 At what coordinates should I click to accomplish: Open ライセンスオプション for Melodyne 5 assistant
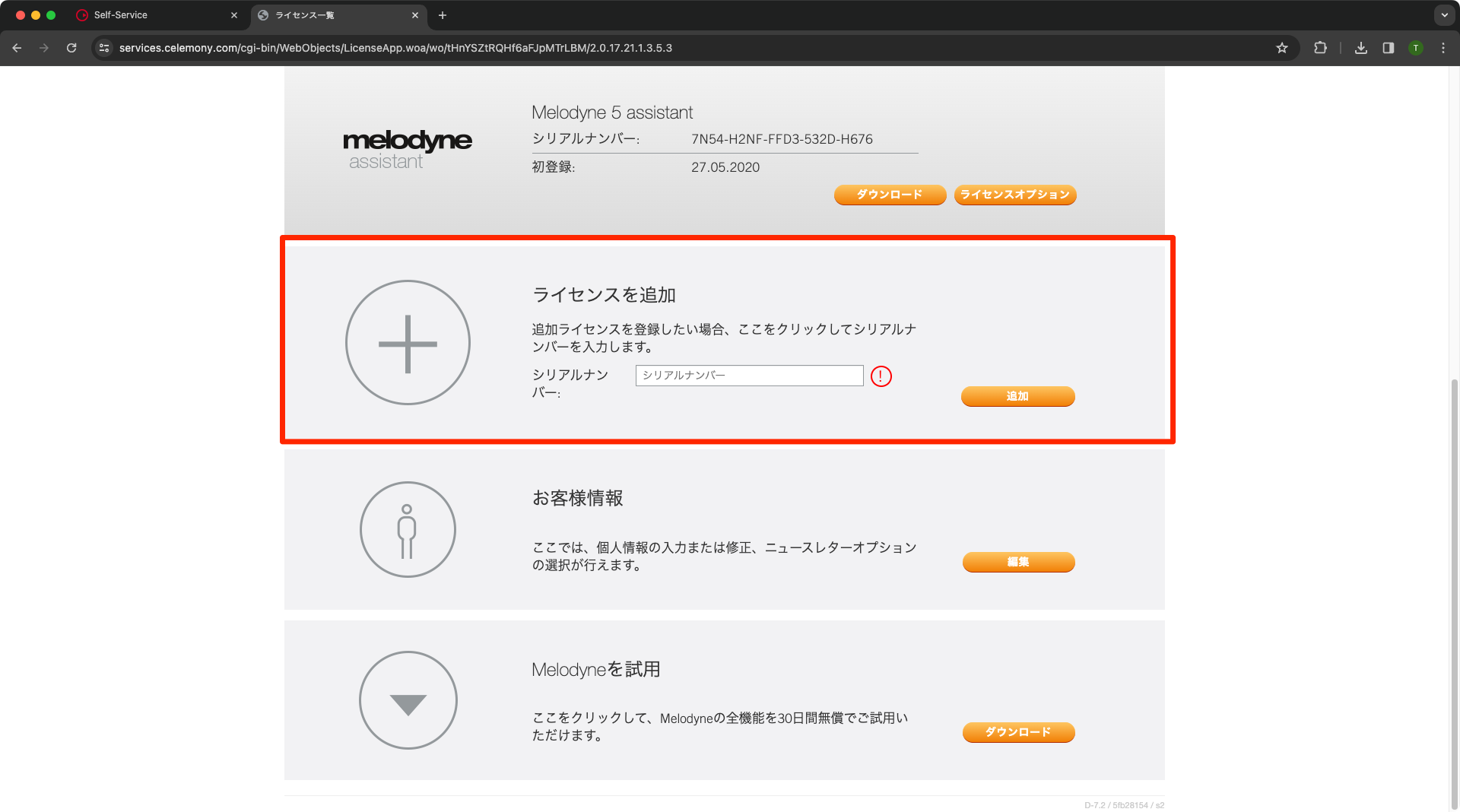(x=1015, y=195)
